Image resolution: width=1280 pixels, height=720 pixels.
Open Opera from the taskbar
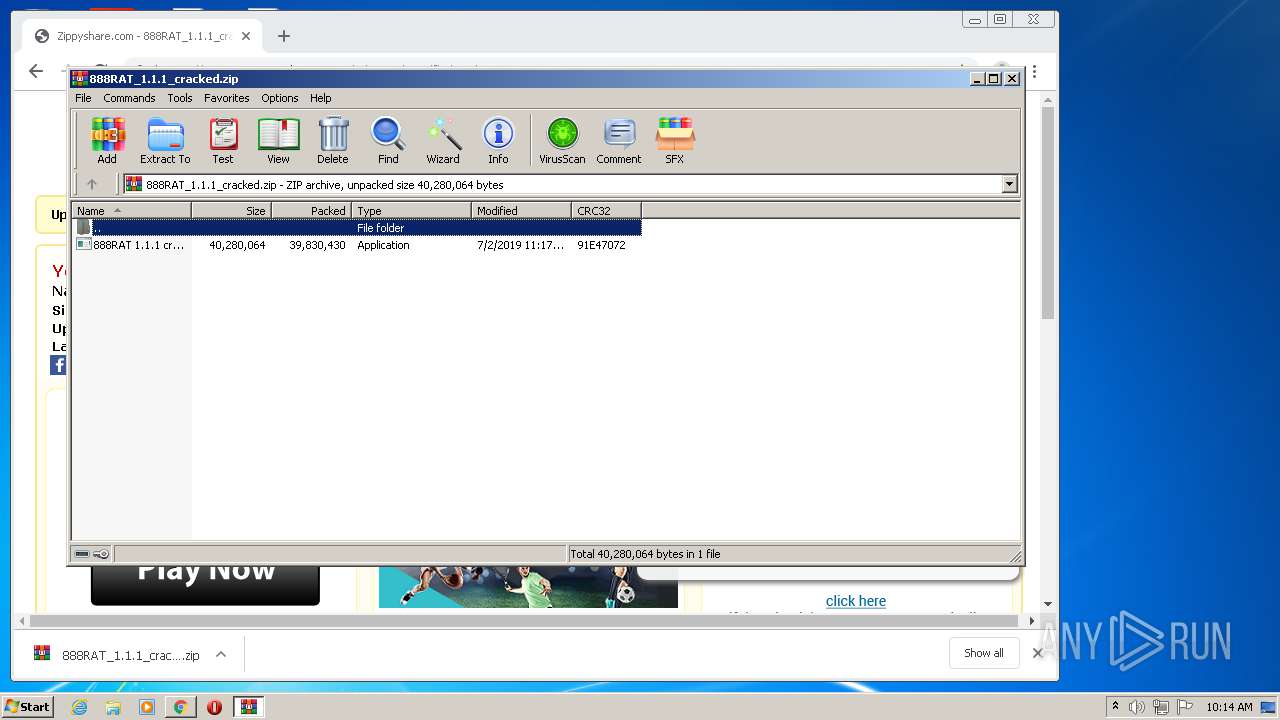coord(214,707)
